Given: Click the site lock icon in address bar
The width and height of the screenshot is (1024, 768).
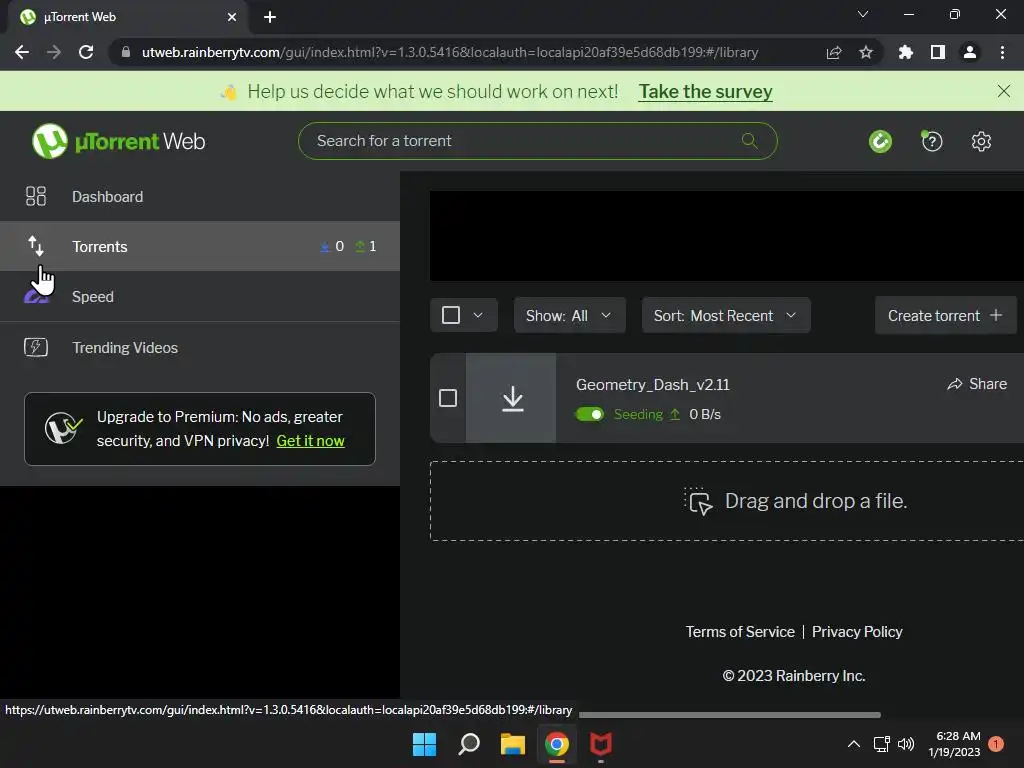Looking at the screenshot, I should 126,52.
